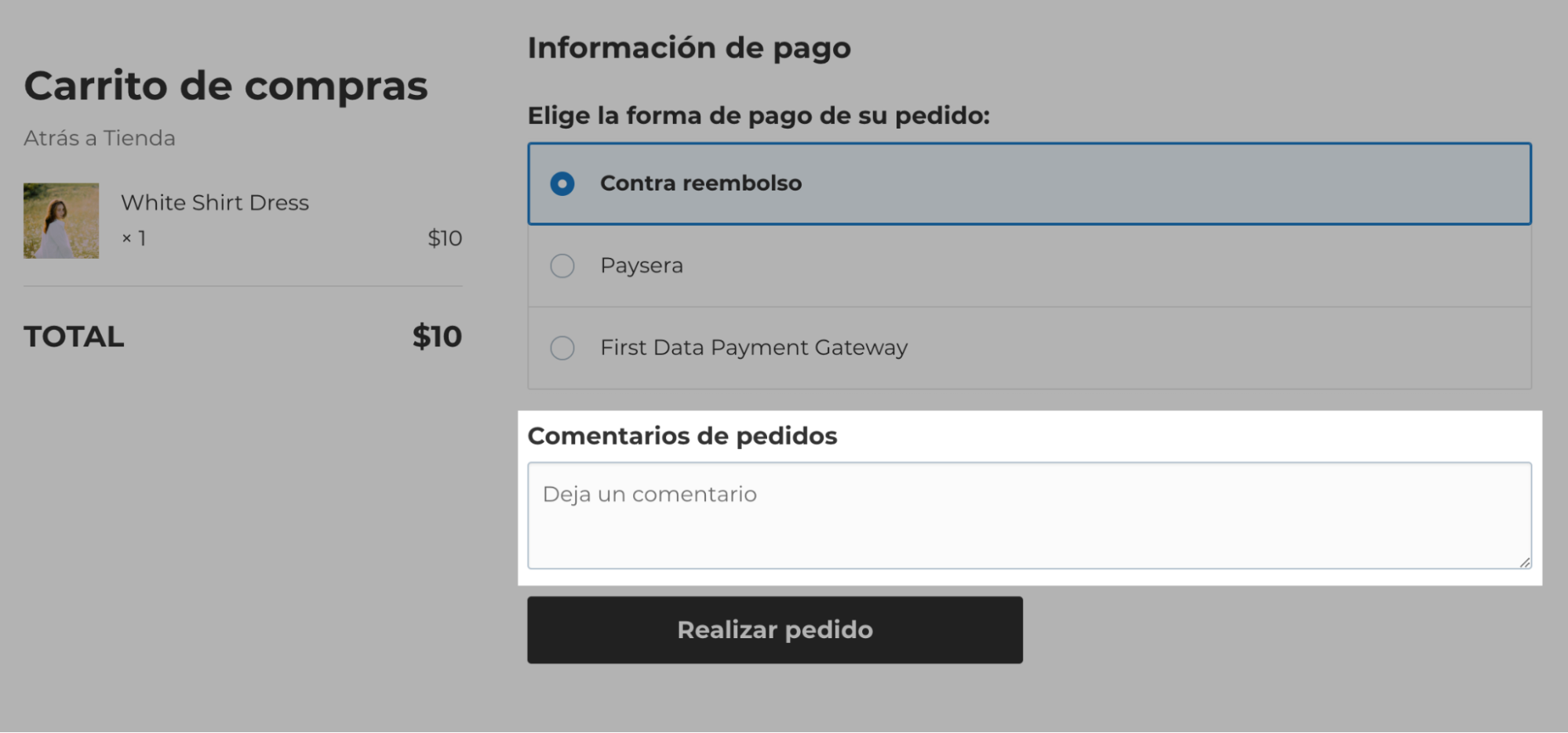Screen dimensions: 1568x733
Task: Click the comment box resize handle
Action: [x=1523, y=561]
